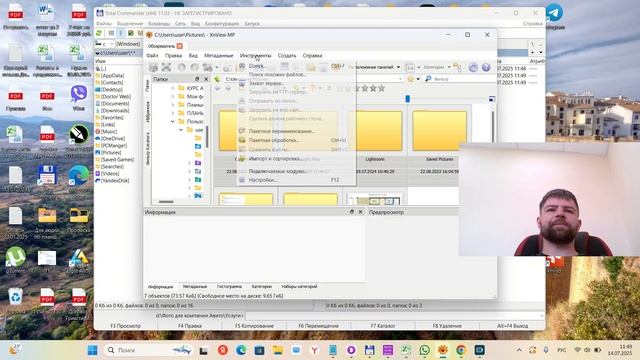Switch to the Наборы категорий tab
This screenshot has width=640, height=360.
coord(299,287)
